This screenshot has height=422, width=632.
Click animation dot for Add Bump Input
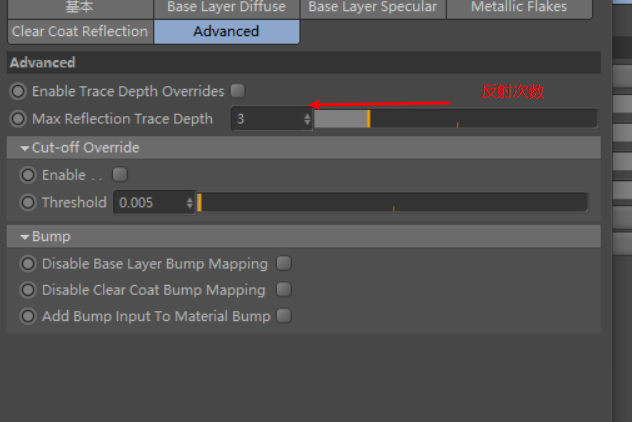(28, 316)
